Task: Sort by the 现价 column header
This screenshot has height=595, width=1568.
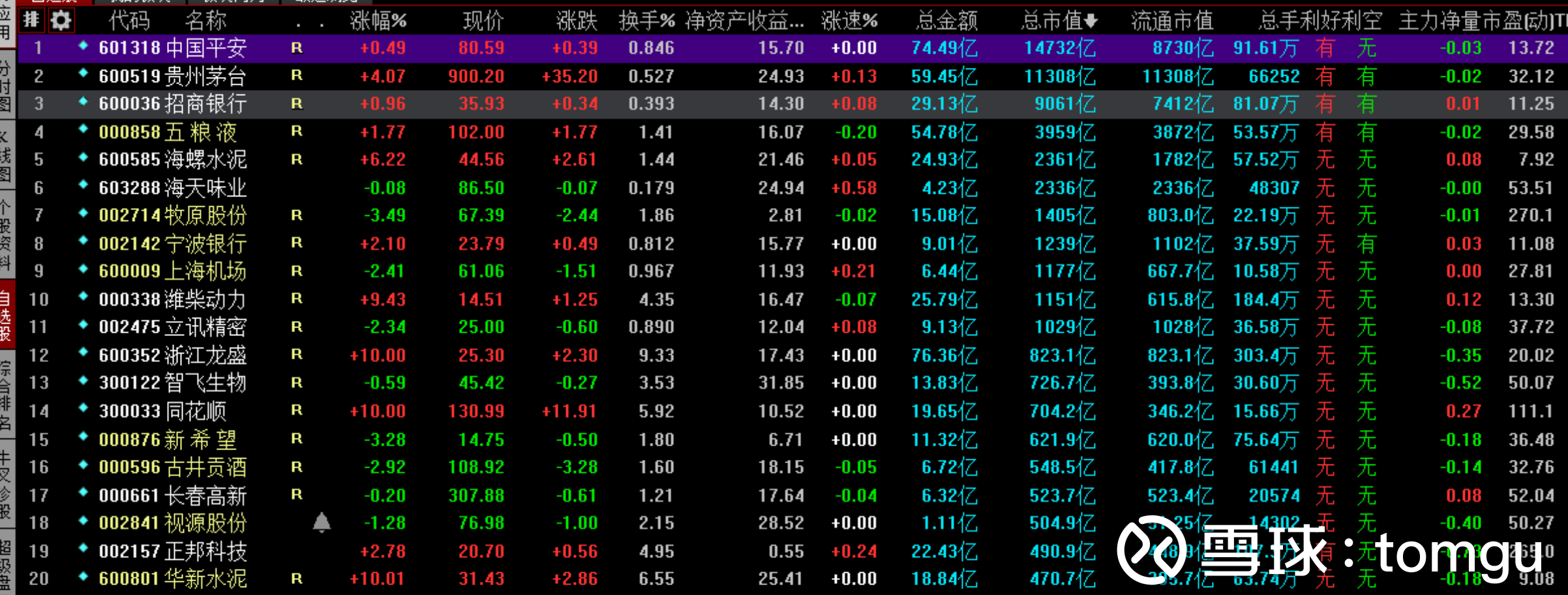Action: (483, 21)
